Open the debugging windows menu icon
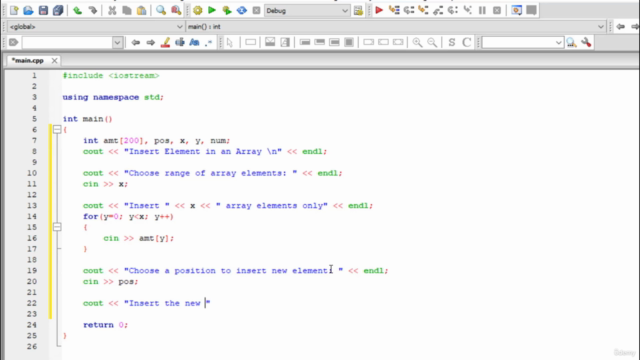The height and width of the screenshot is (360, 640). (516, 10)
